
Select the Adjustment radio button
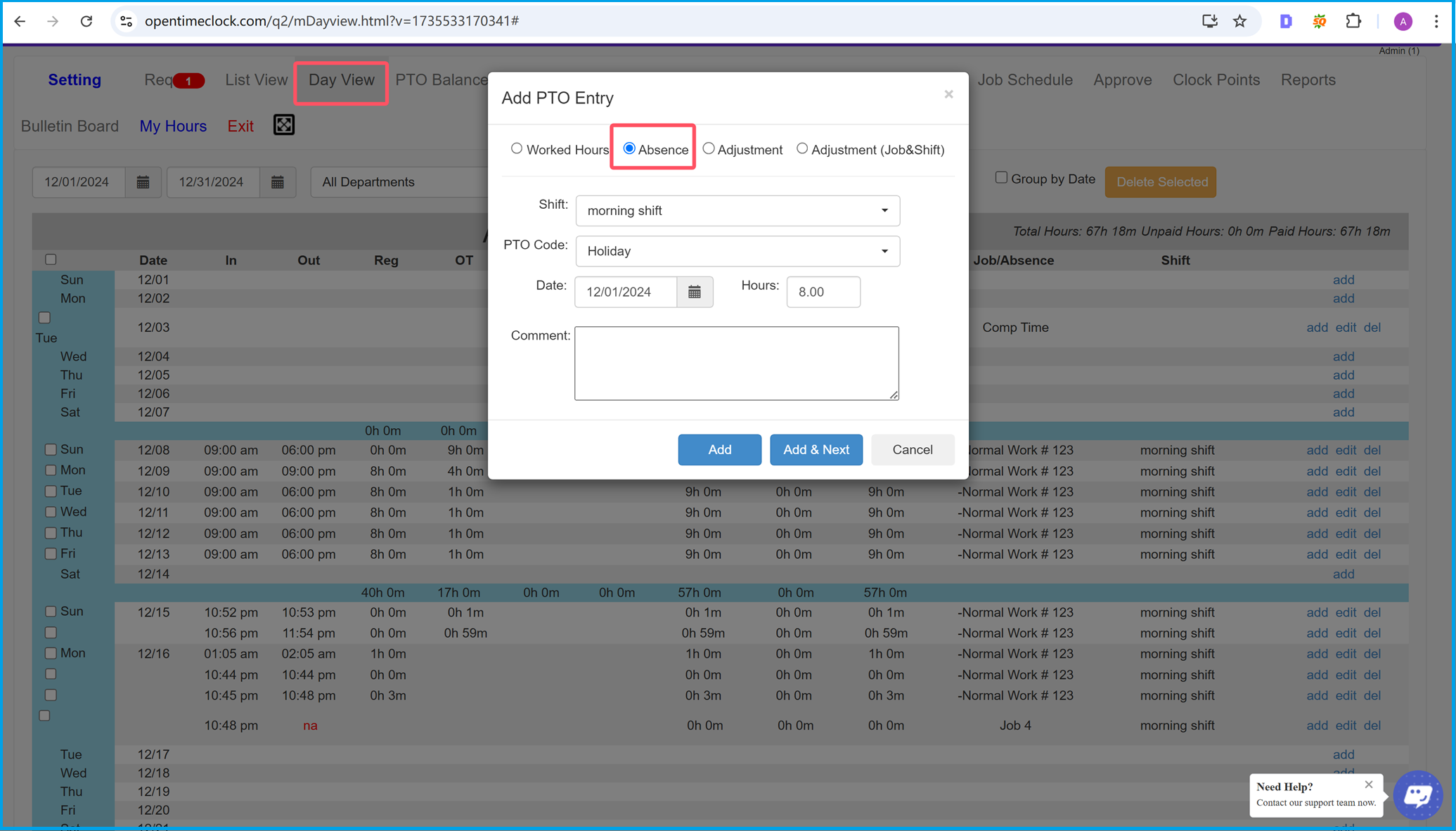click(x=708, y=148)
